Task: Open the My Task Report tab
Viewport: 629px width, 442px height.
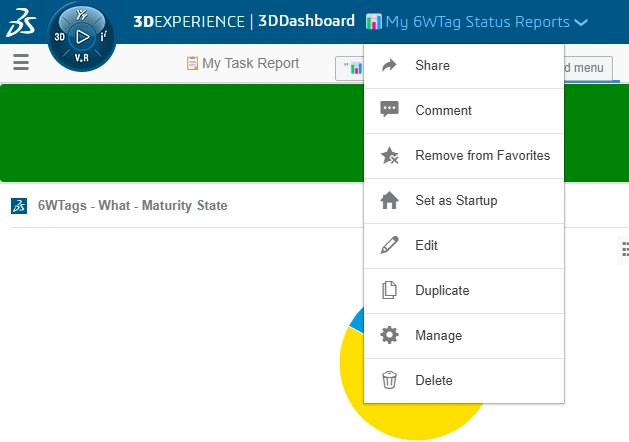Action: [x=243, y=63]
